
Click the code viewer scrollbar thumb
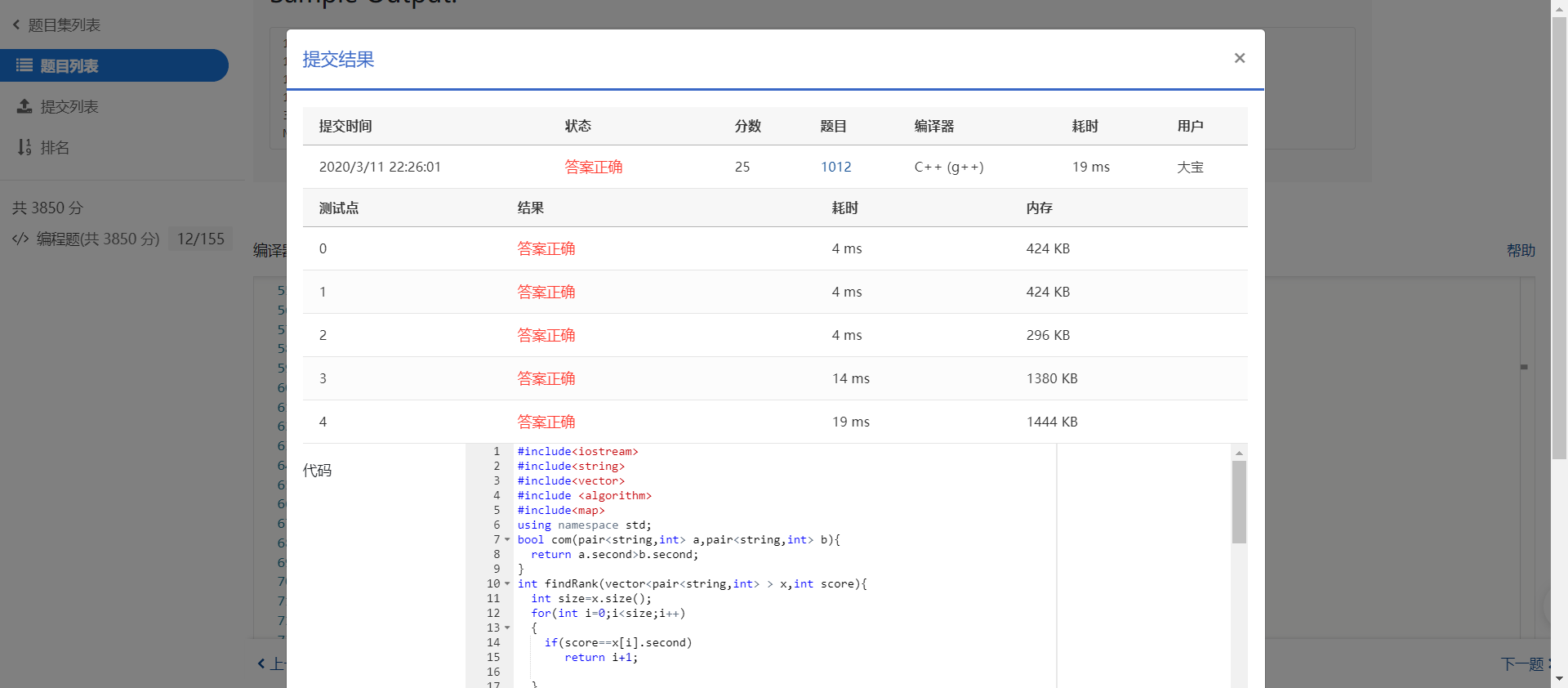(x=1239, y=502)
